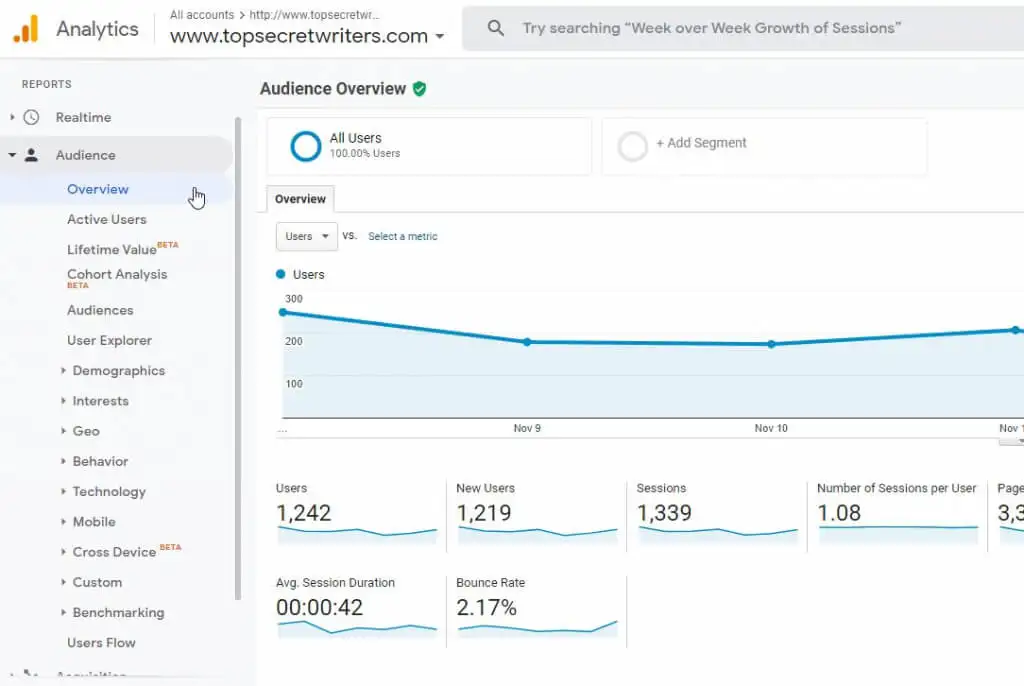This screenshot has width=1024, height=686.
Task: Click the www.topsecretwriters.com property name
Action: coord(299,36)
